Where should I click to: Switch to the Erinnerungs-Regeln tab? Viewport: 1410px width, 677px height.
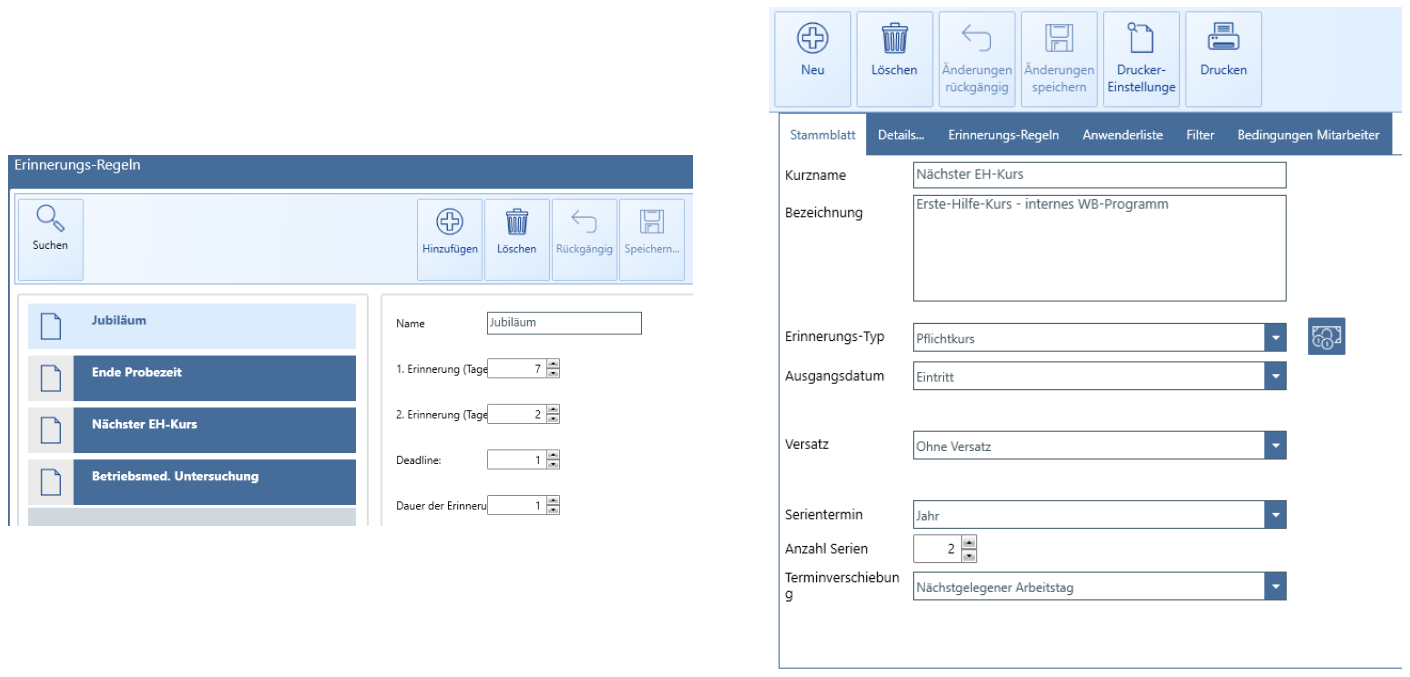tap(1003, 135)
